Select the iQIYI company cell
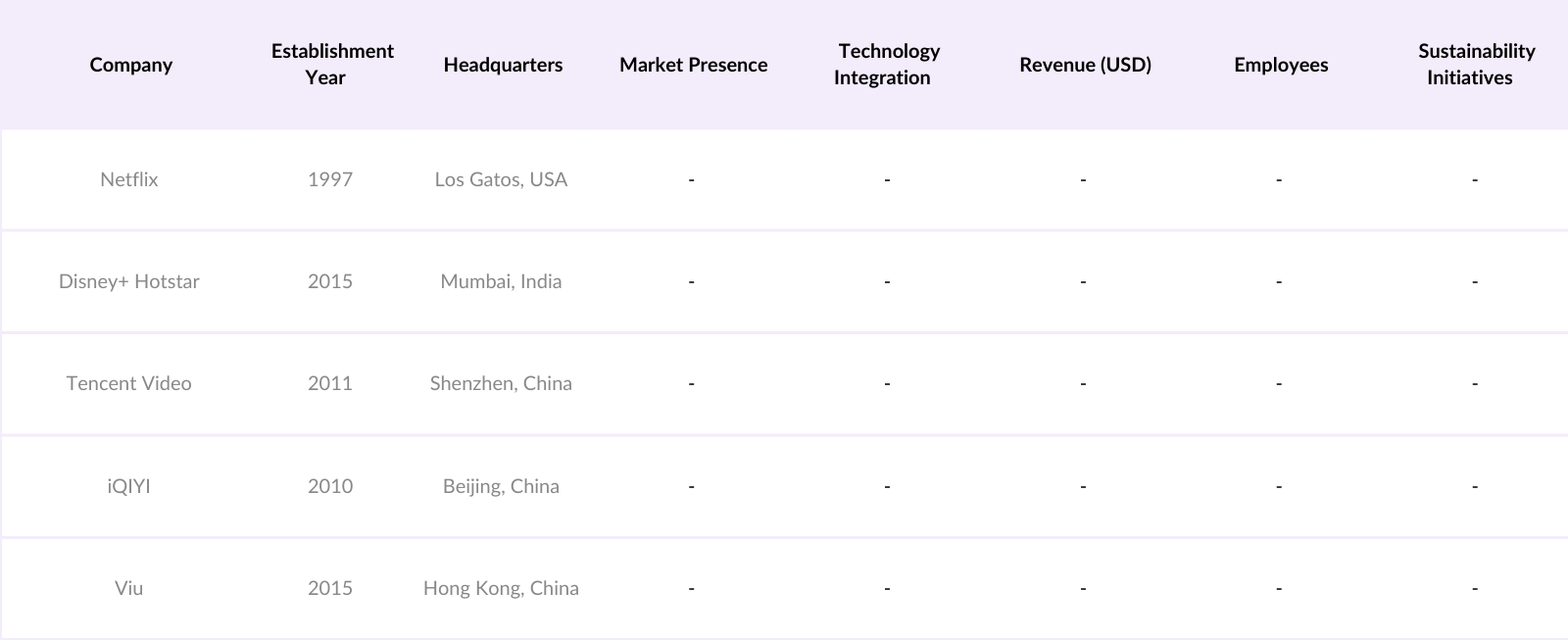Viewport: 1568px width, 640px height. click(129, 486)
